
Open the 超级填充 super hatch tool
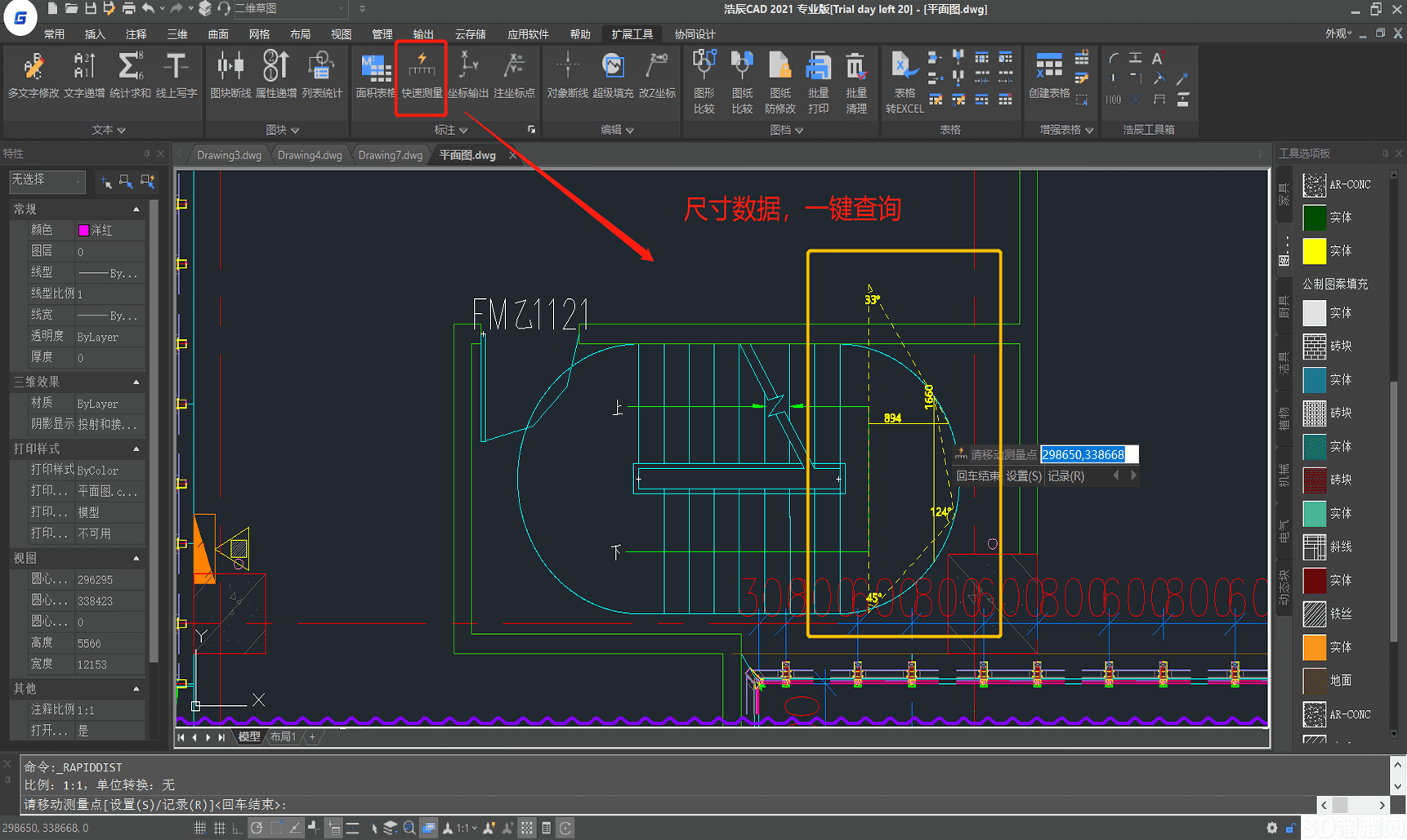point(613,75)
